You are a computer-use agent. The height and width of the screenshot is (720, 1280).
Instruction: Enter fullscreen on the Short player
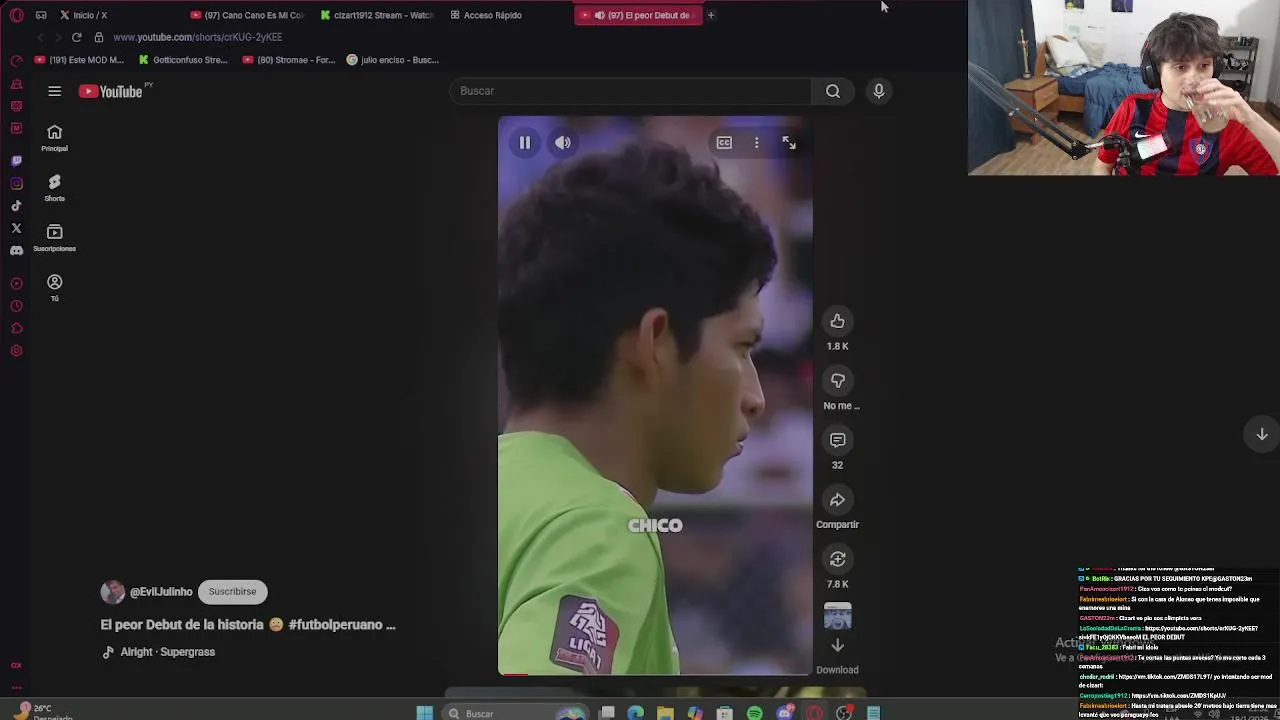[789, 143]
